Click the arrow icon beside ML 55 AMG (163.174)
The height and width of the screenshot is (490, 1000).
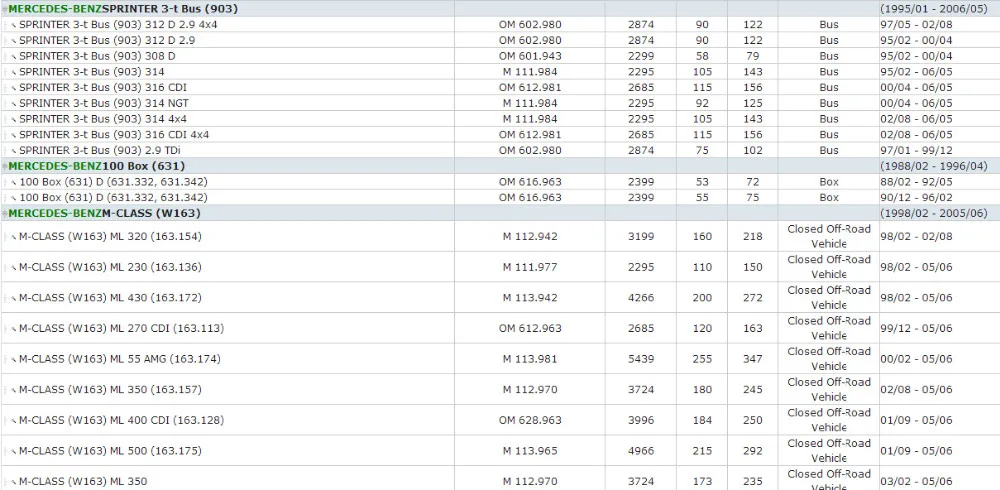click(x=13, y=359)
